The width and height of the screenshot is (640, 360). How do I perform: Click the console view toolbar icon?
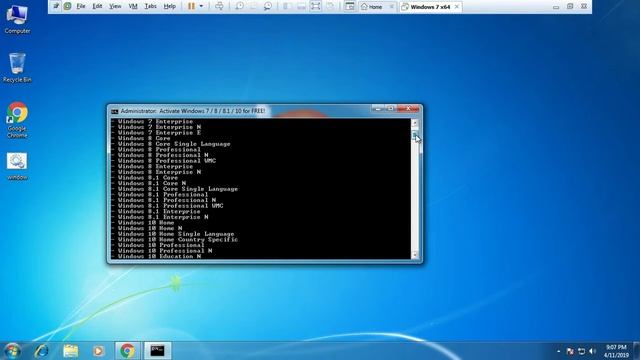(349, 6)
